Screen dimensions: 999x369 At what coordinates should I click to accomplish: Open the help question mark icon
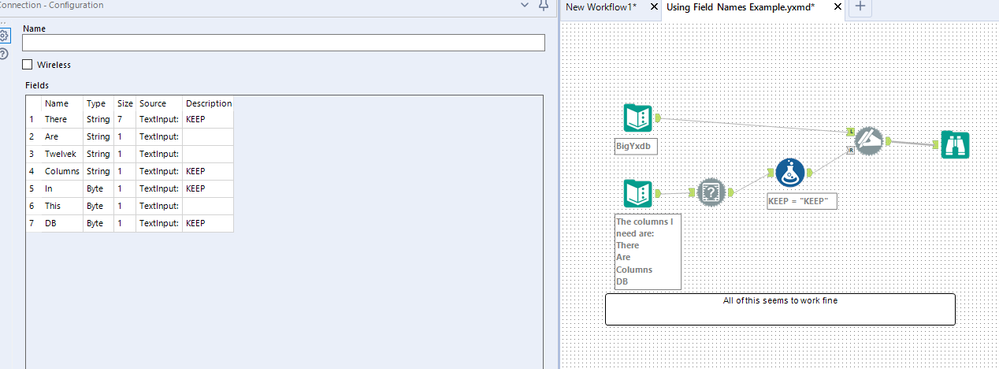click(4, 54)
